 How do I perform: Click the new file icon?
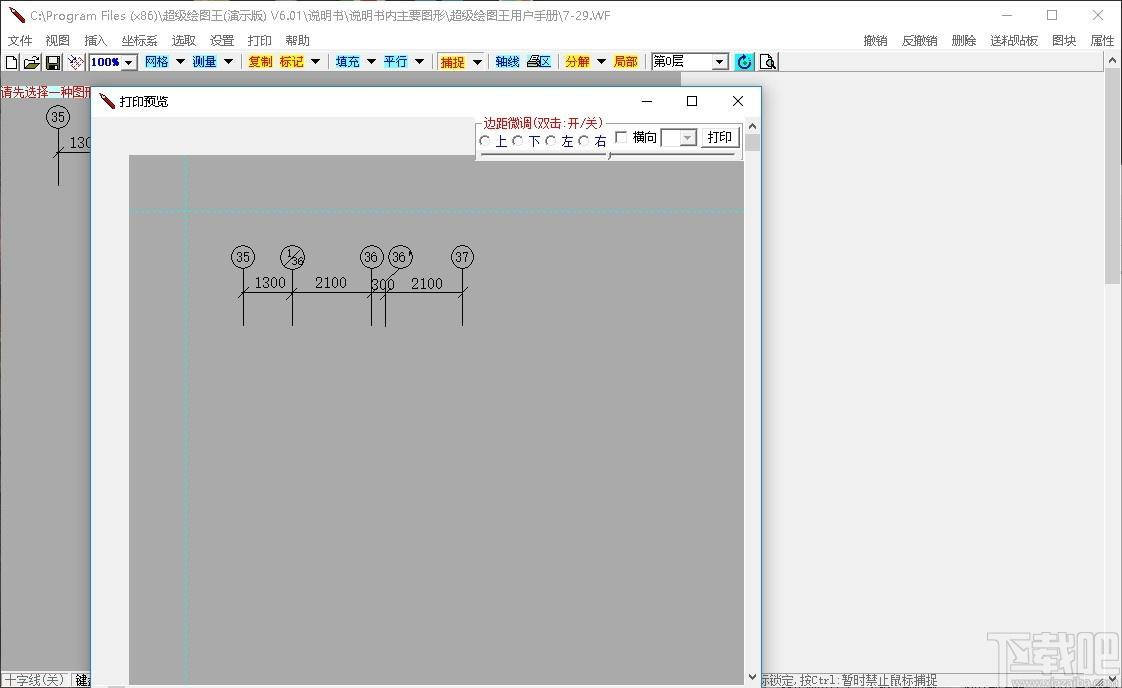(x=11, y=62)
